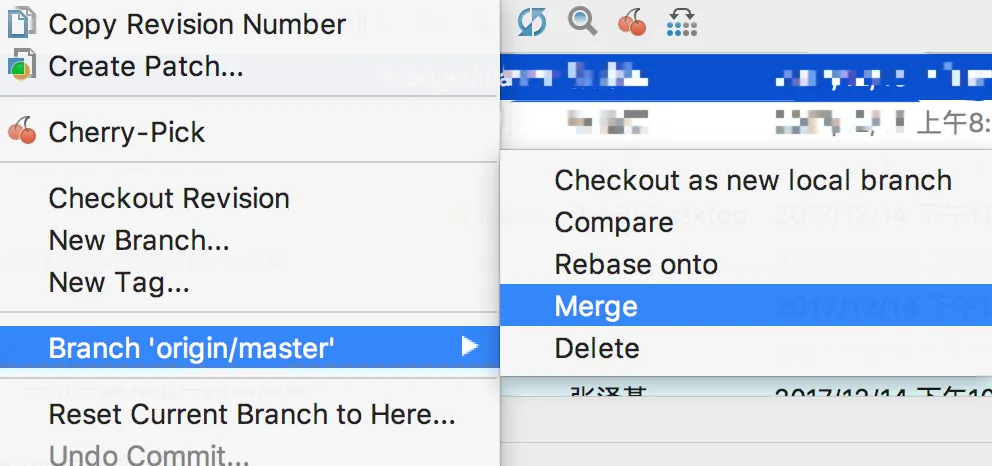Screen dimensions: 992x466
Task: Click the Create Patch icon
Action: tap(21, 67)
